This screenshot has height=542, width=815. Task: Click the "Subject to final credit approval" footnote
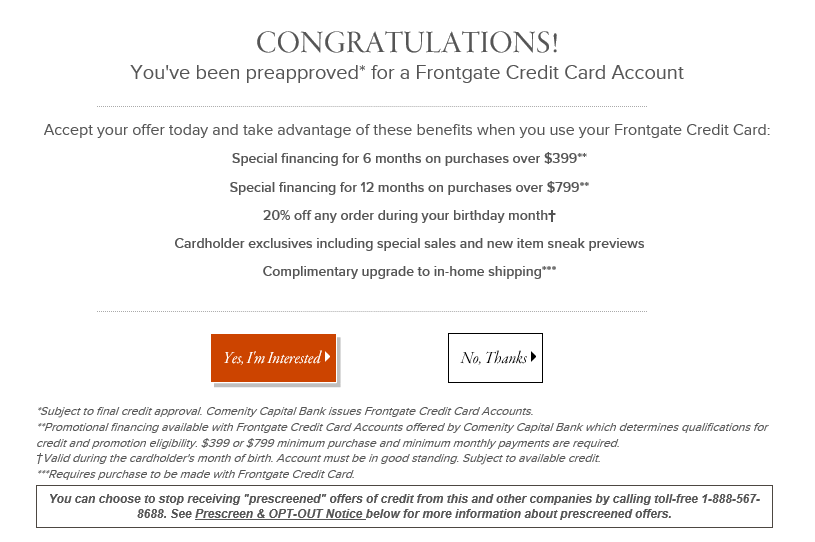(x=285, y=411)
